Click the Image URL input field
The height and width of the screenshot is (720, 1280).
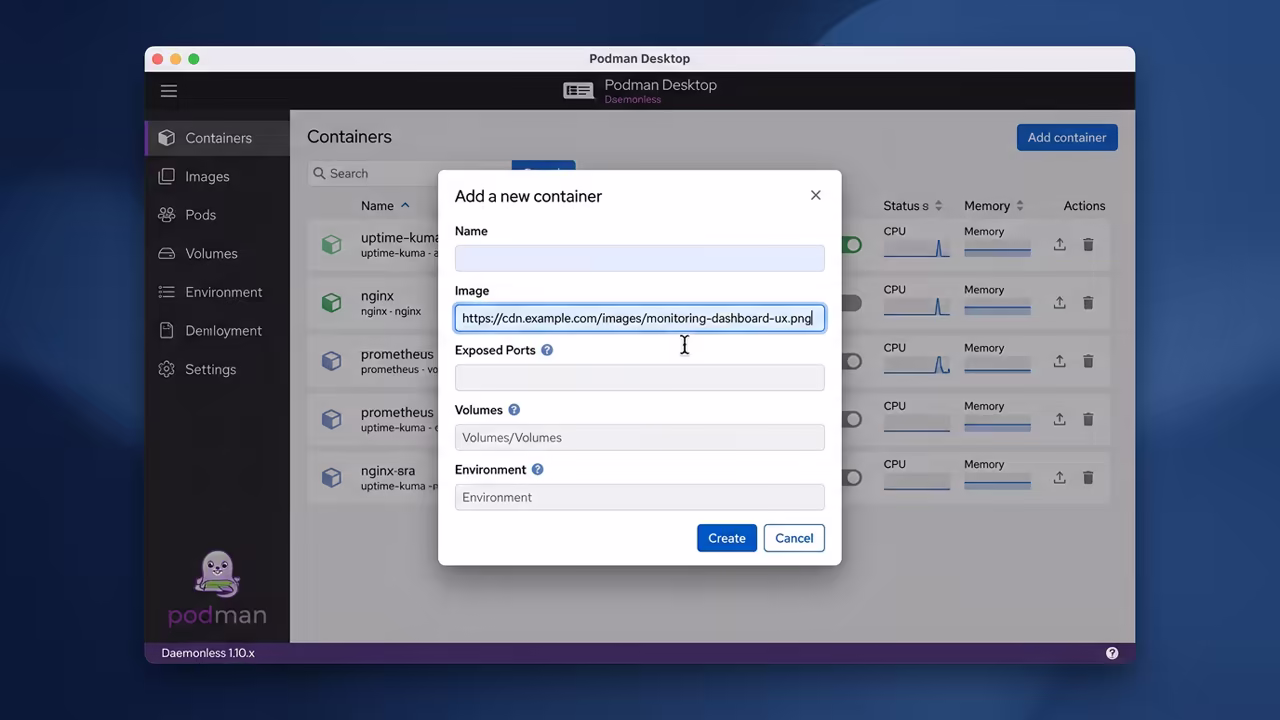point(640,318)
